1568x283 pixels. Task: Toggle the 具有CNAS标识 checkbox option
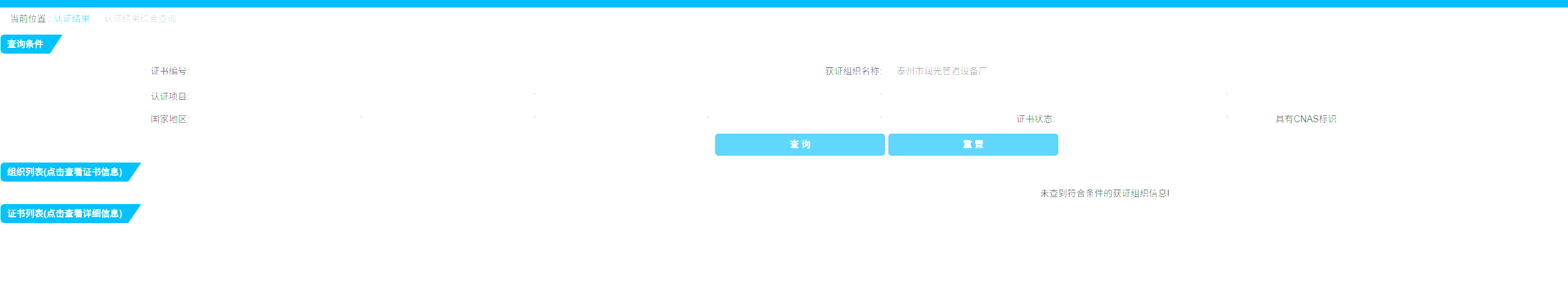(1306, 119)
